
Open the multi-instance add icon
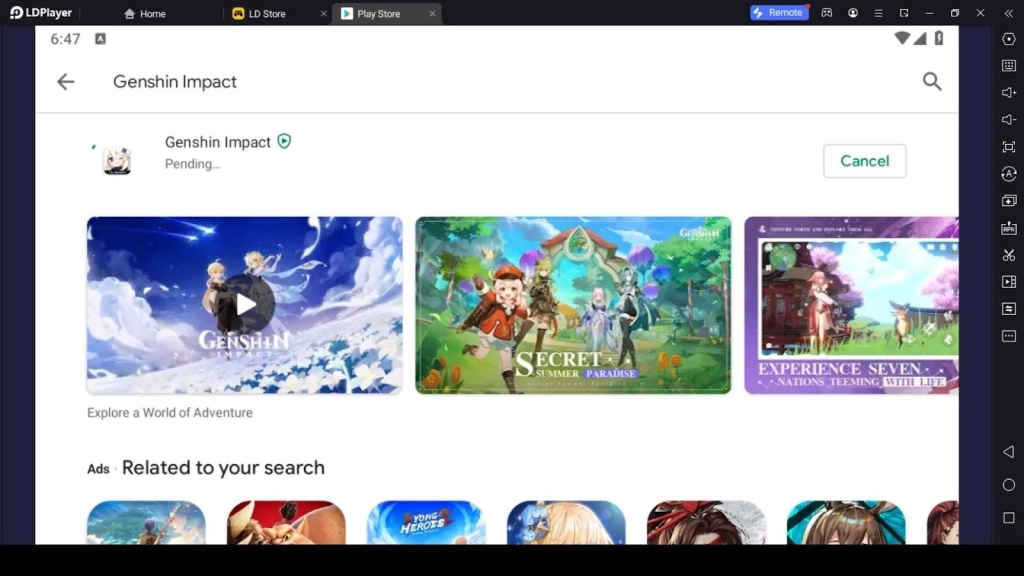[x=1009, y=200]
